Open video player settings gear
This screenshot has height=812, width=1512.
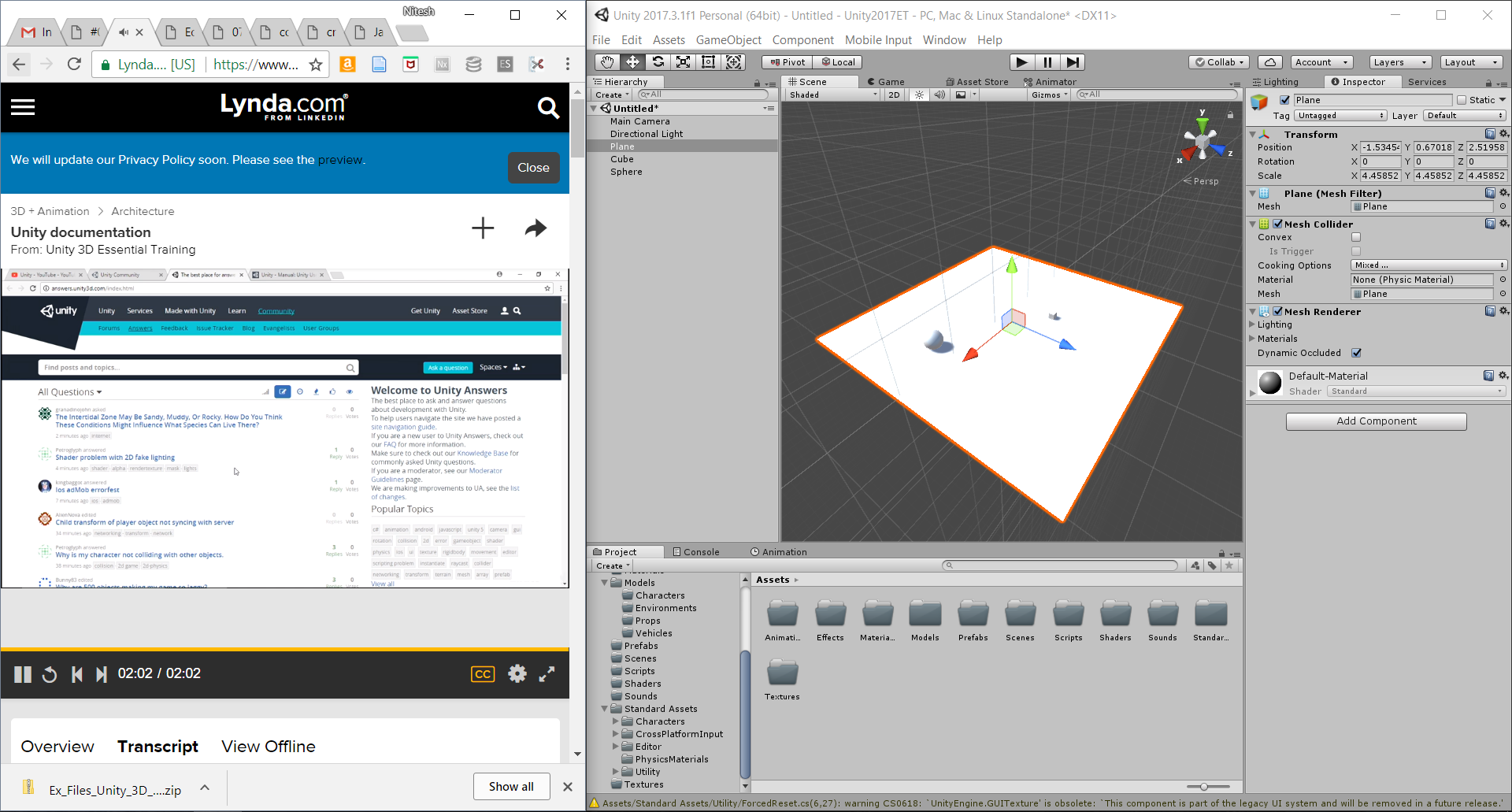(517, 673)
